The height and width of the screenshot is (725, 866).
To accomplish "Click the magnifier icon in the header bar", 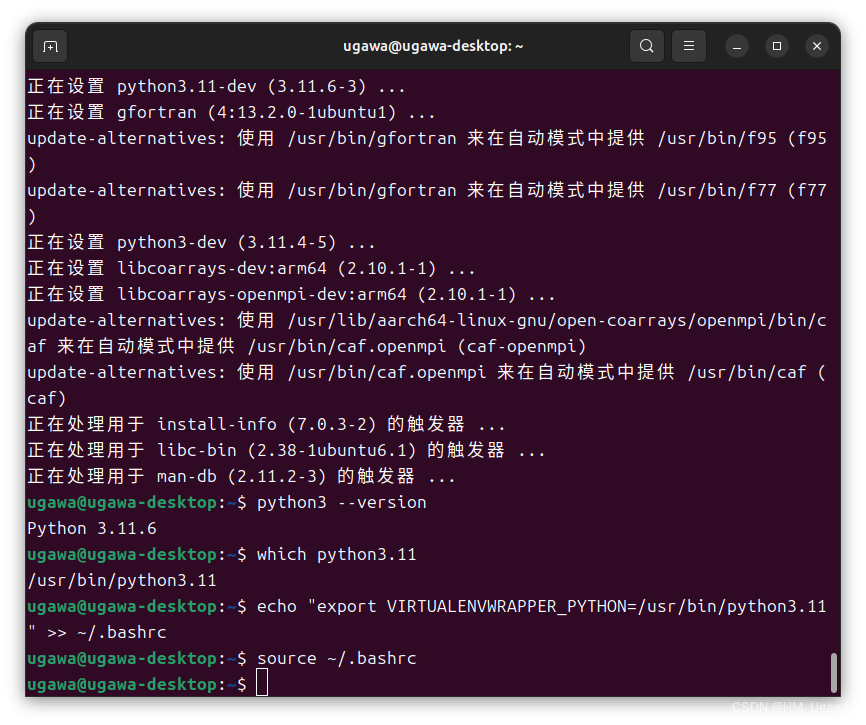I will [x=646, y=46].
